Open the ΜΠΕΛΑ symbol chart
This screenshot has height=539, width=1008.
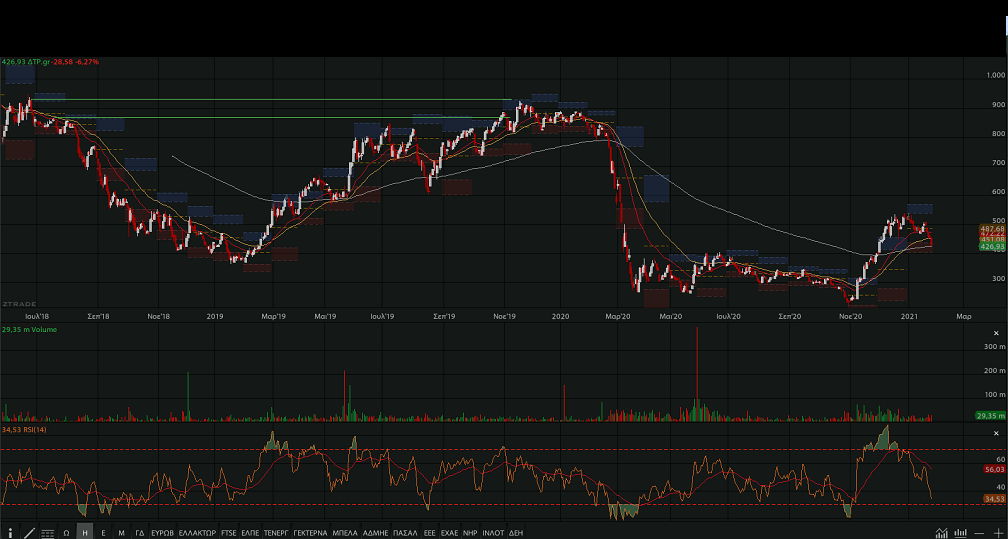click(345, 533)
